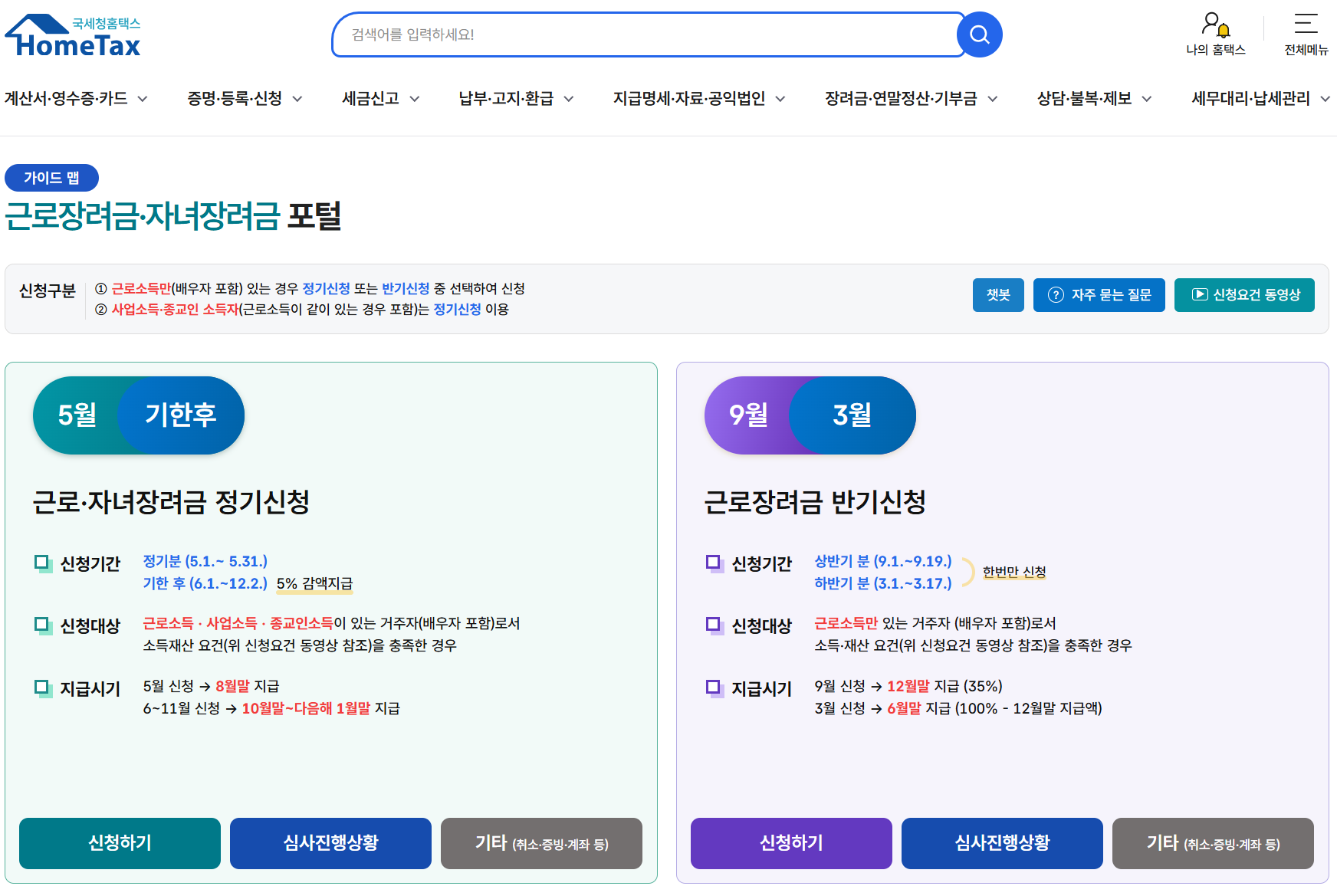Click square bullet icon beside 정기신청 지급시기
Viewport: 1337px width, 896px height.
pyautogui.click(x=43, y=688)
